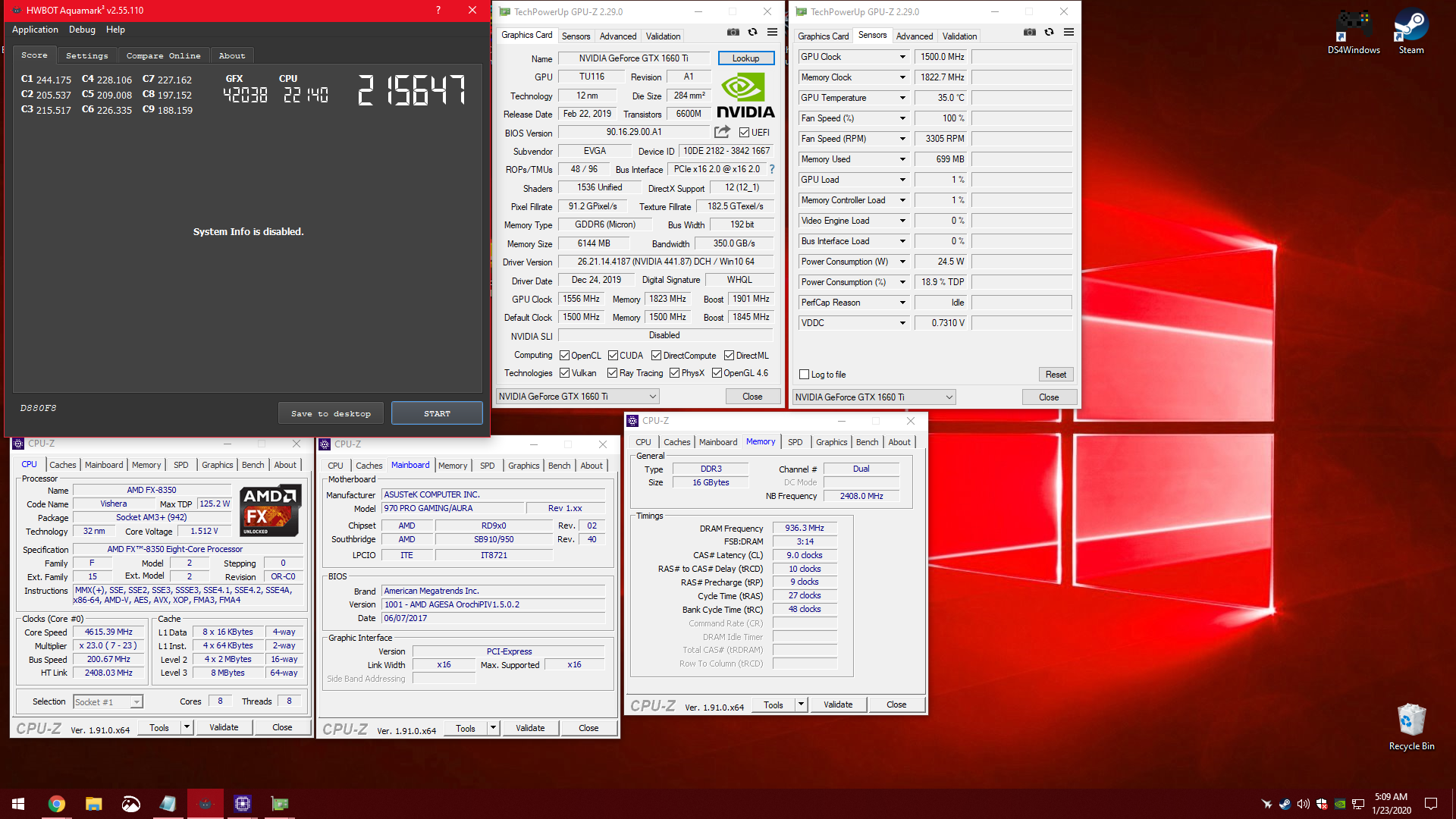This screenshot has width=1456, height=819.
Task: Expand the Fan Speed (RPM) sensor dropdown
Action: click(902, 139)
